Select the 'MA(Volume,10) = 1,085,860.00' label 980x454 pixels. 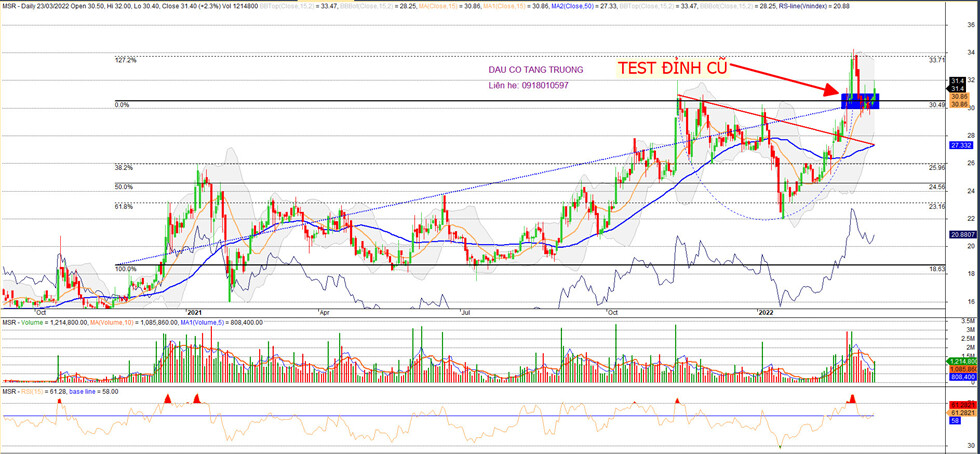(x=132, y=323)
